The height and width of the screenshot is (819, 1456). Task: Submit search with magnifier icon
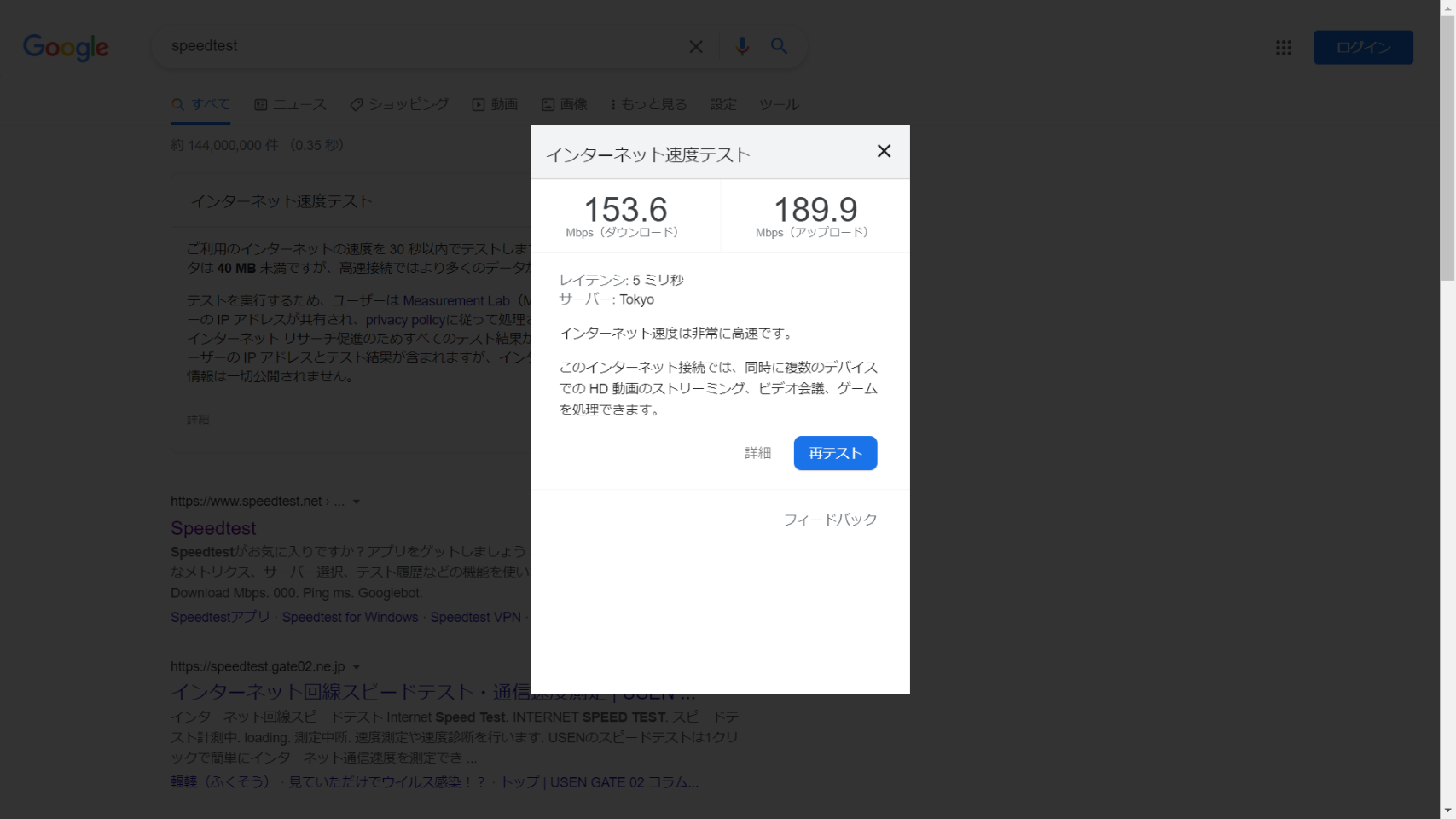779,46
